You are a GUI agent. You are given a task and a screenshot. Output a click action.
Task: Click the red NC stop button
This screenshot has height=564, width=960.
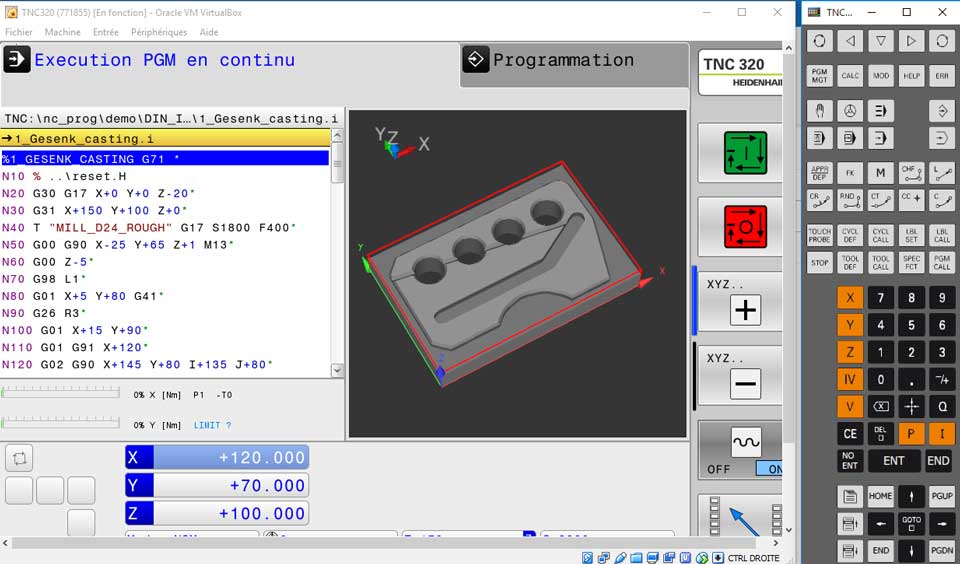745,226
